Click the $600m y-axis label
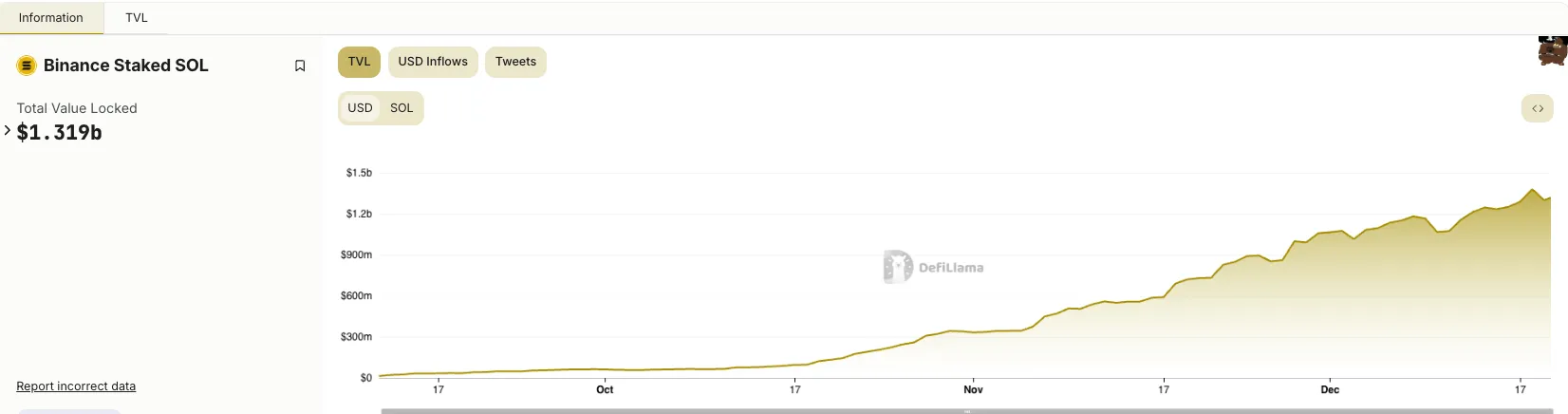Image resolution: width=1568 pixels, height=414 pixels. pyautogui.click(x=356, y=295)
